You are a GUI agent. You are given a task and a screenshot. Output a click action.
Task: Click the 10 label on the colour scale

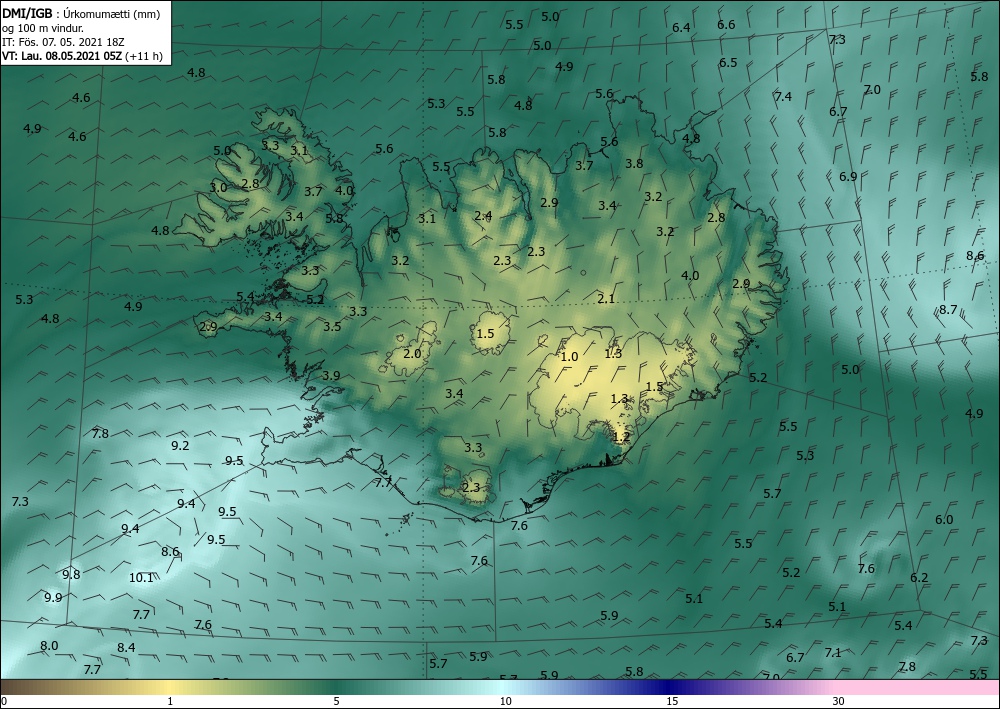point(506,701)
